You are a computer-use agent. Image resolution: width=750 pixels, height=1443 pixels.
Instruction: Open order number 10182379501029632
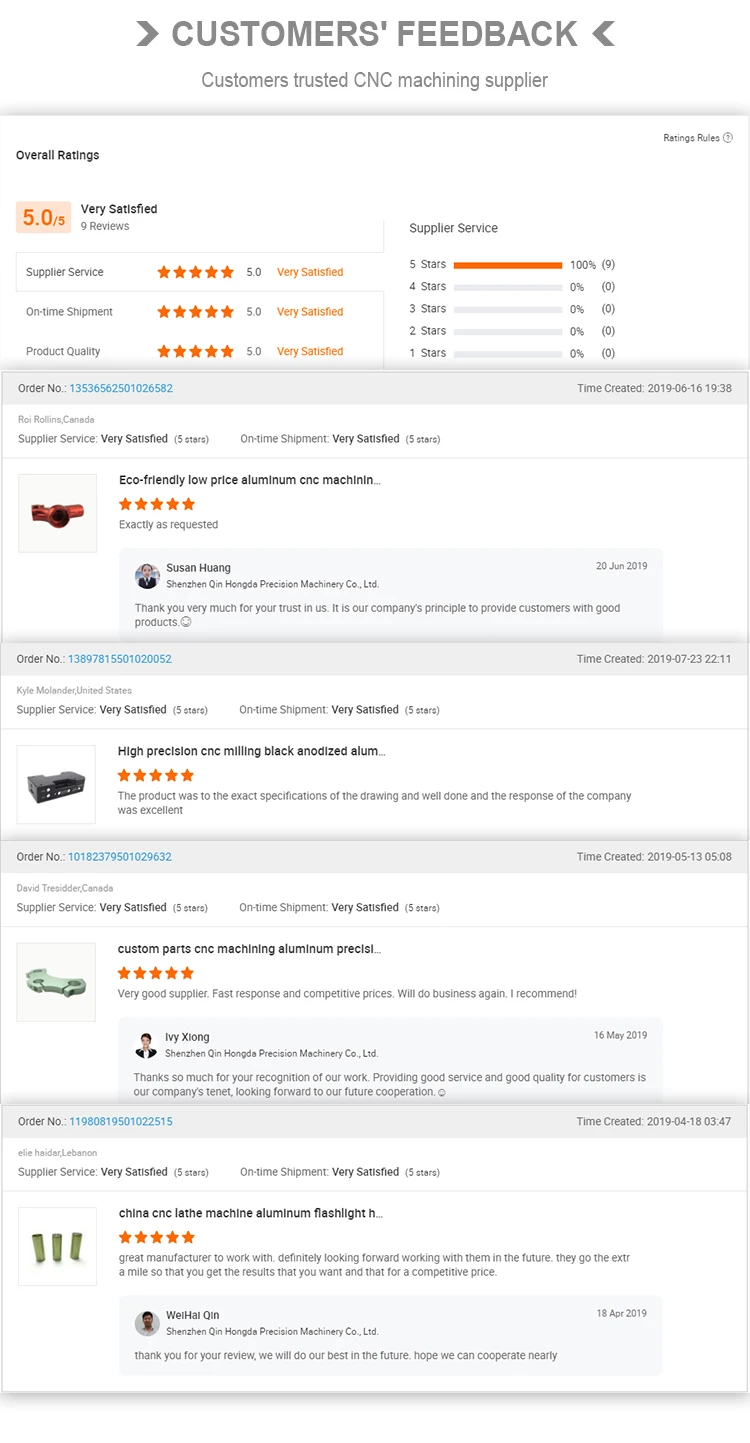[x=120, y=857]
